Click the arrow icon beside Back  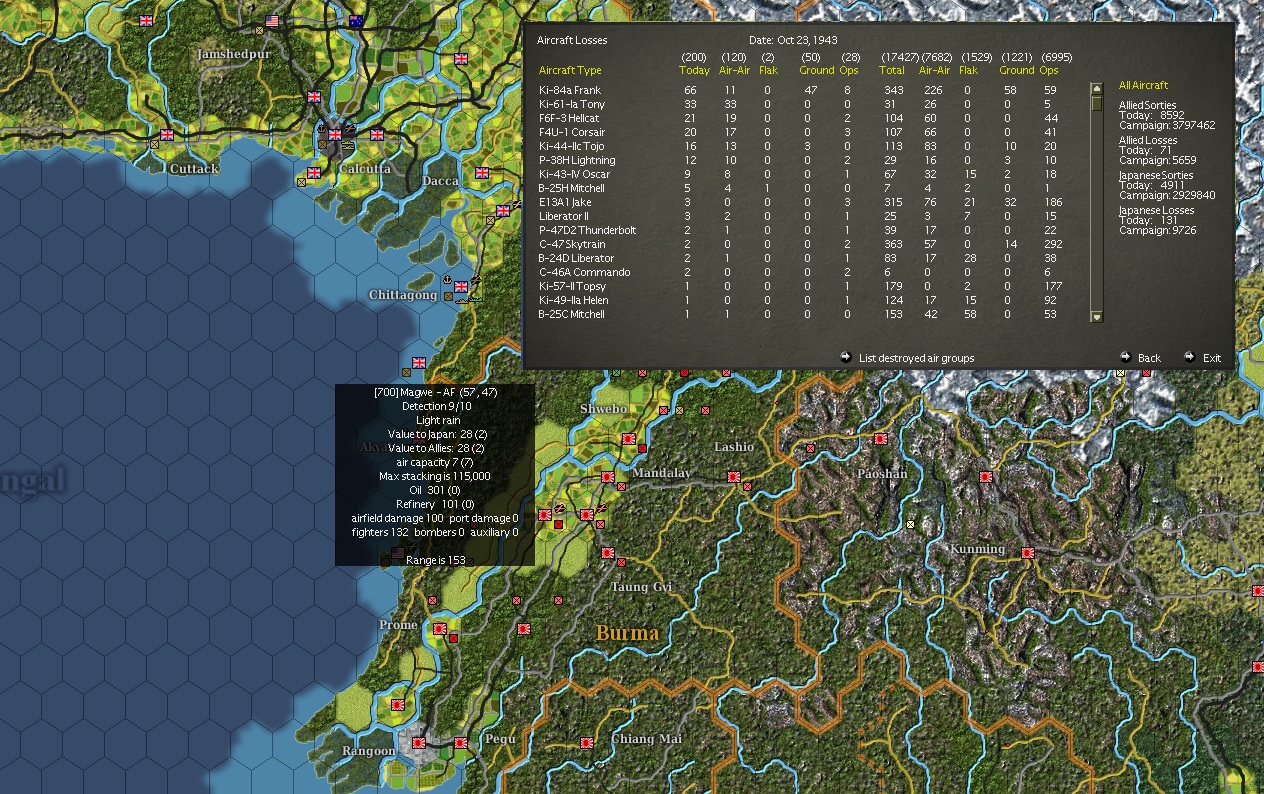click(1126, 357)
